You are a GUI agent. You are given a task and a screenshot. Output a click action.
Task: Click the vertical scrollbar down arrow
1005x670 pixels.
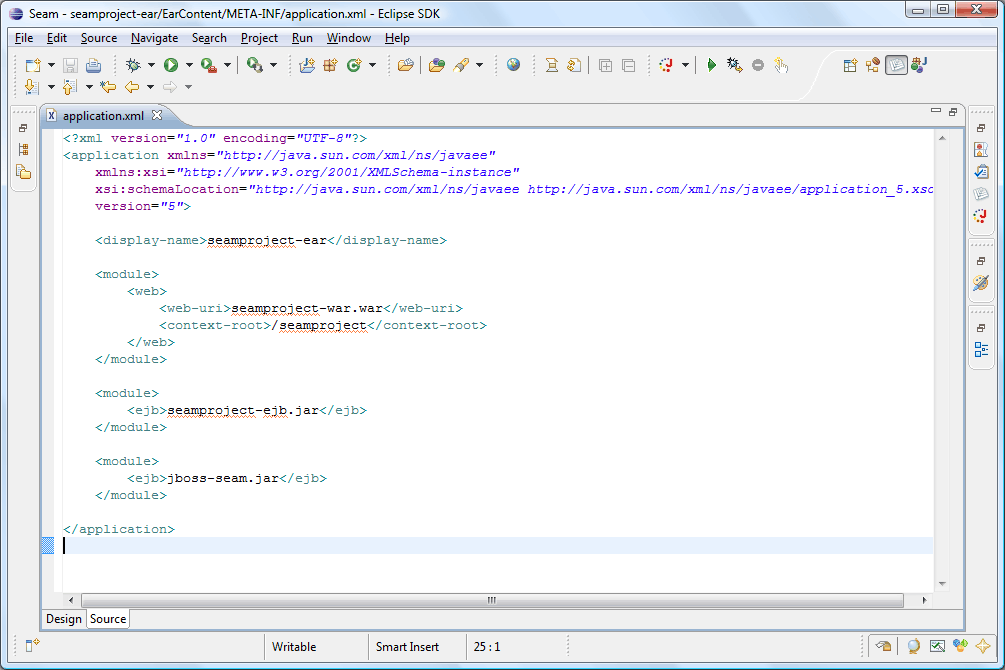click(942, 583)
